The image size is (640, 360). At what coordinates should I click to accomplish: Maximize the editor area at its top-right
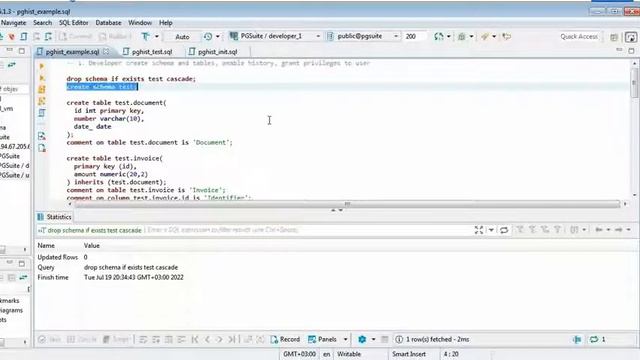coord(631,51)
